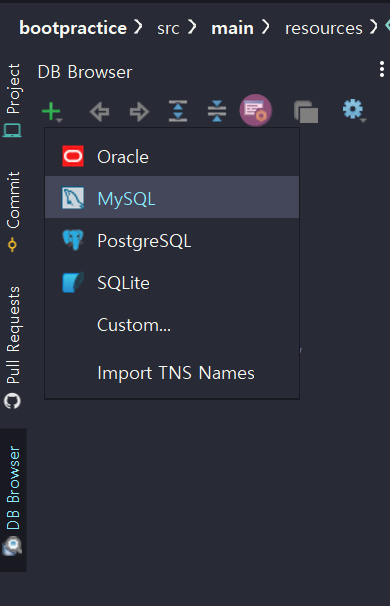Click the MySQL dolphin icon
This screenshot has width=390, height=606.
coord(73,198)
